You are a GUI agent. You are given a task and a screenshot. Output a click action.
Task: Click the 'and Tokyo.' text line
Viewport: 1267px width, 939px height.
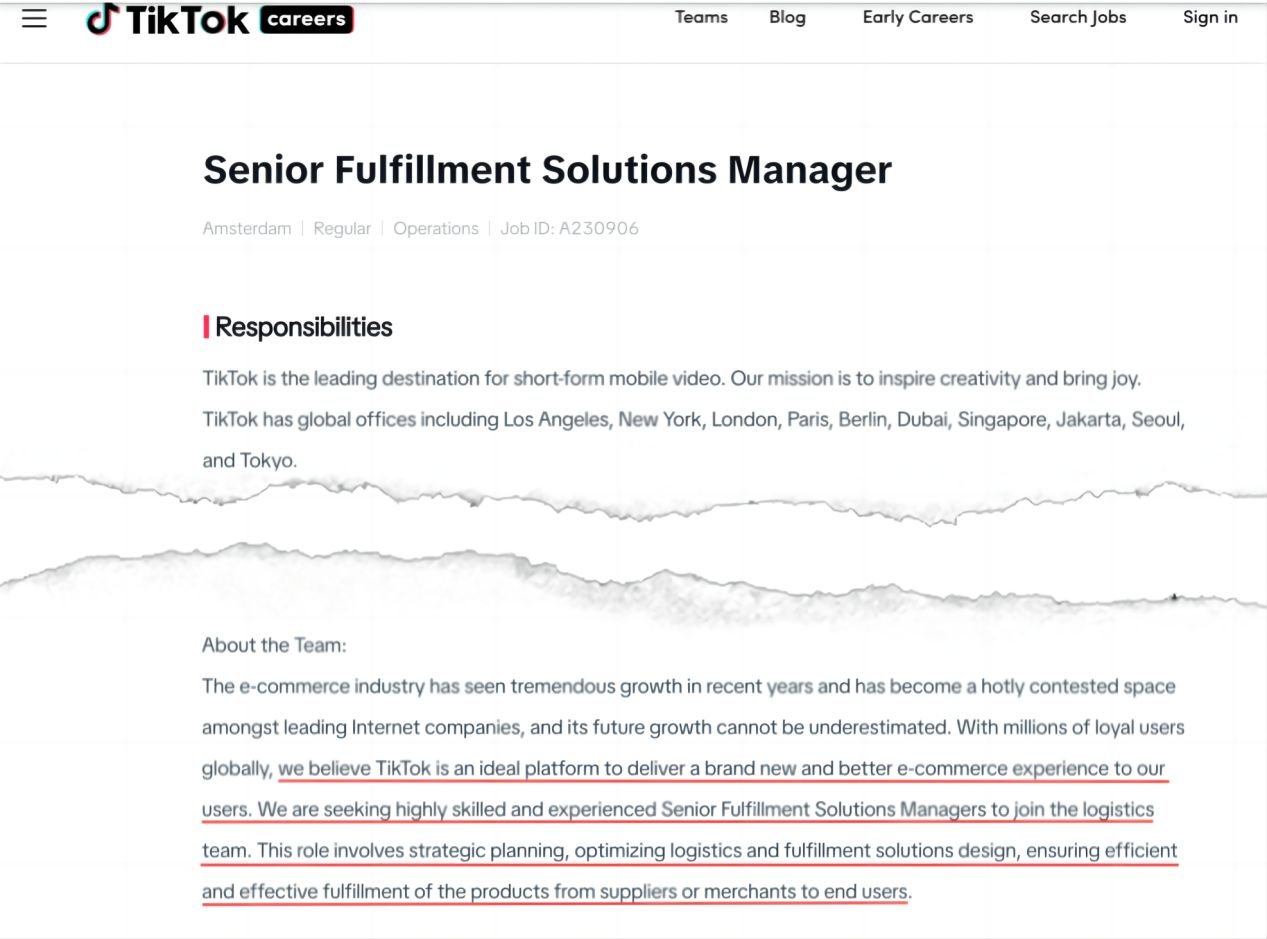point(250,460)
